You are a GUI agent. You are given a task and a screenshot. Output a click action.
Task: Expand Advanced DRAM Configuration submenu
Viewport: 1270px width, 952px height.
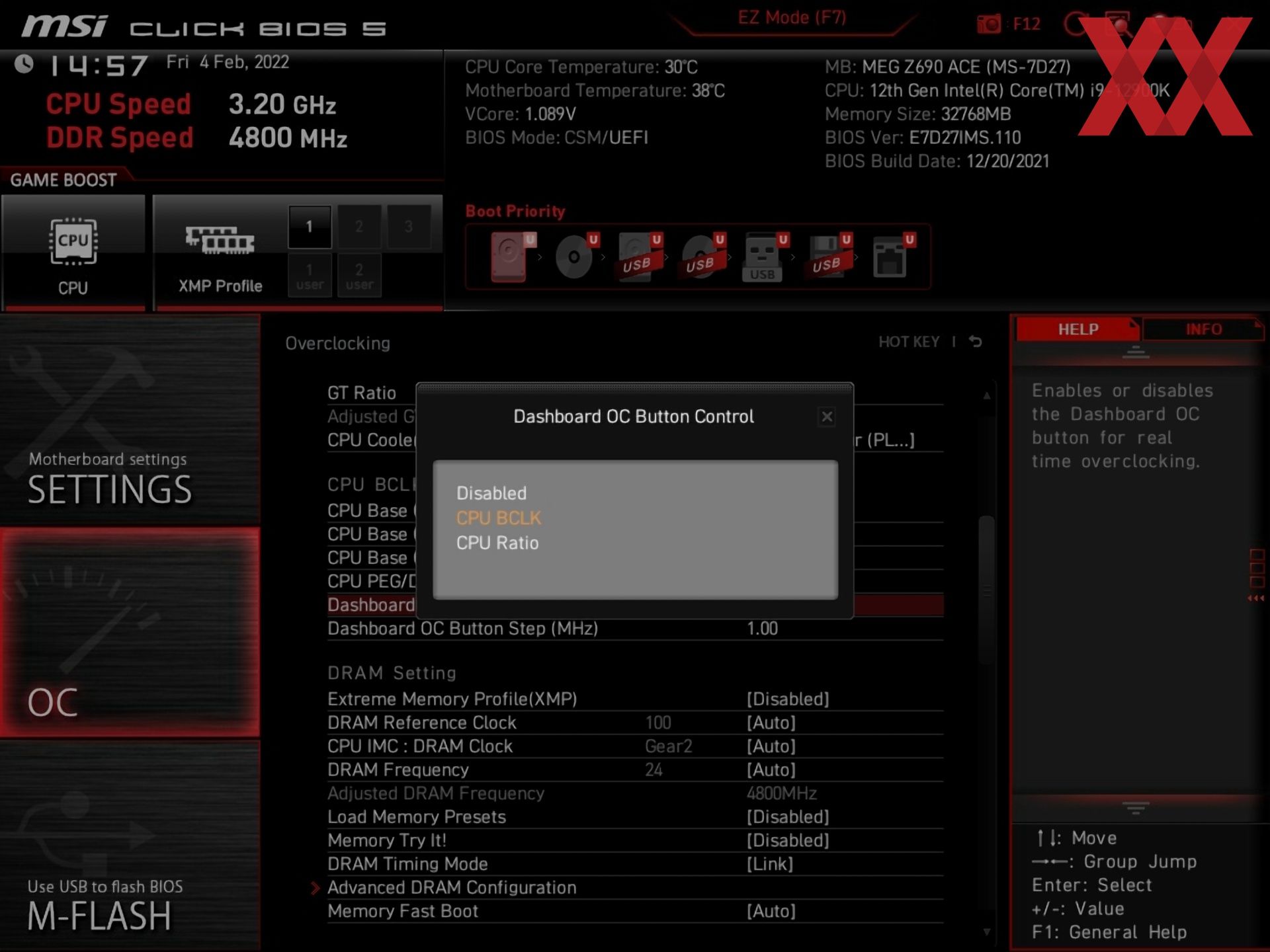[452, 888]
